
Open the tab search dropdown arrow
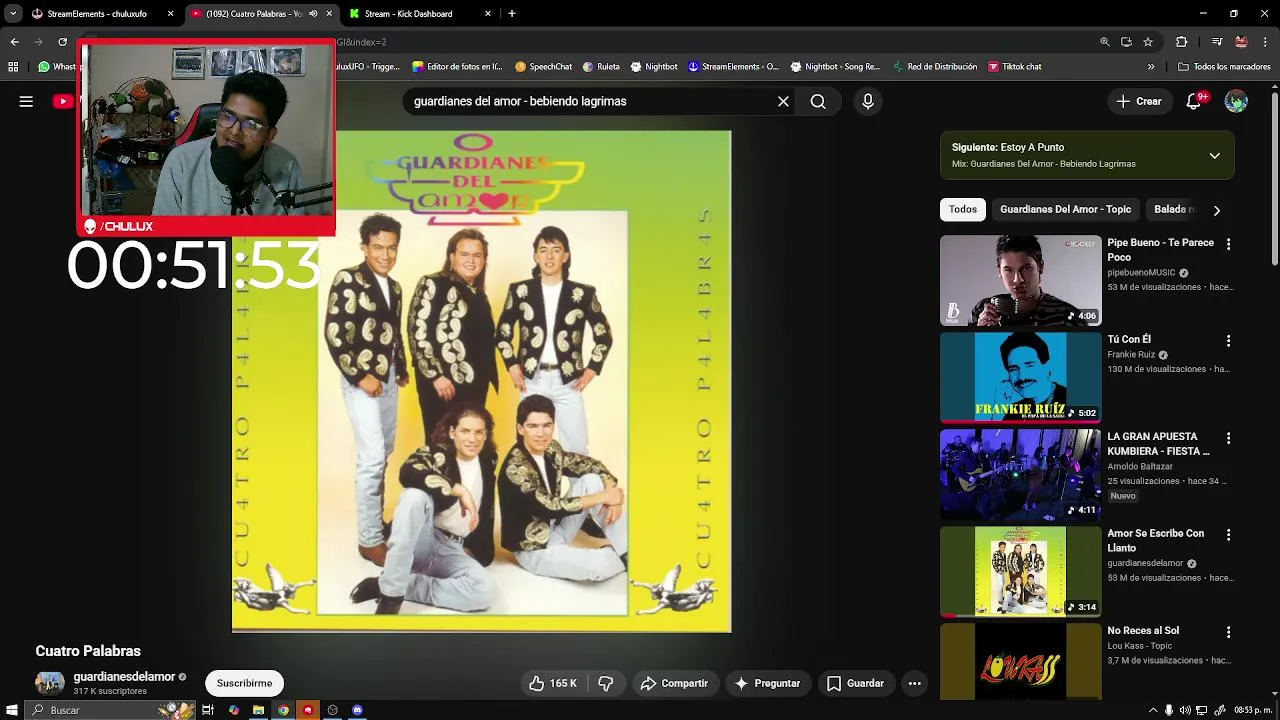tap(12, 14)
